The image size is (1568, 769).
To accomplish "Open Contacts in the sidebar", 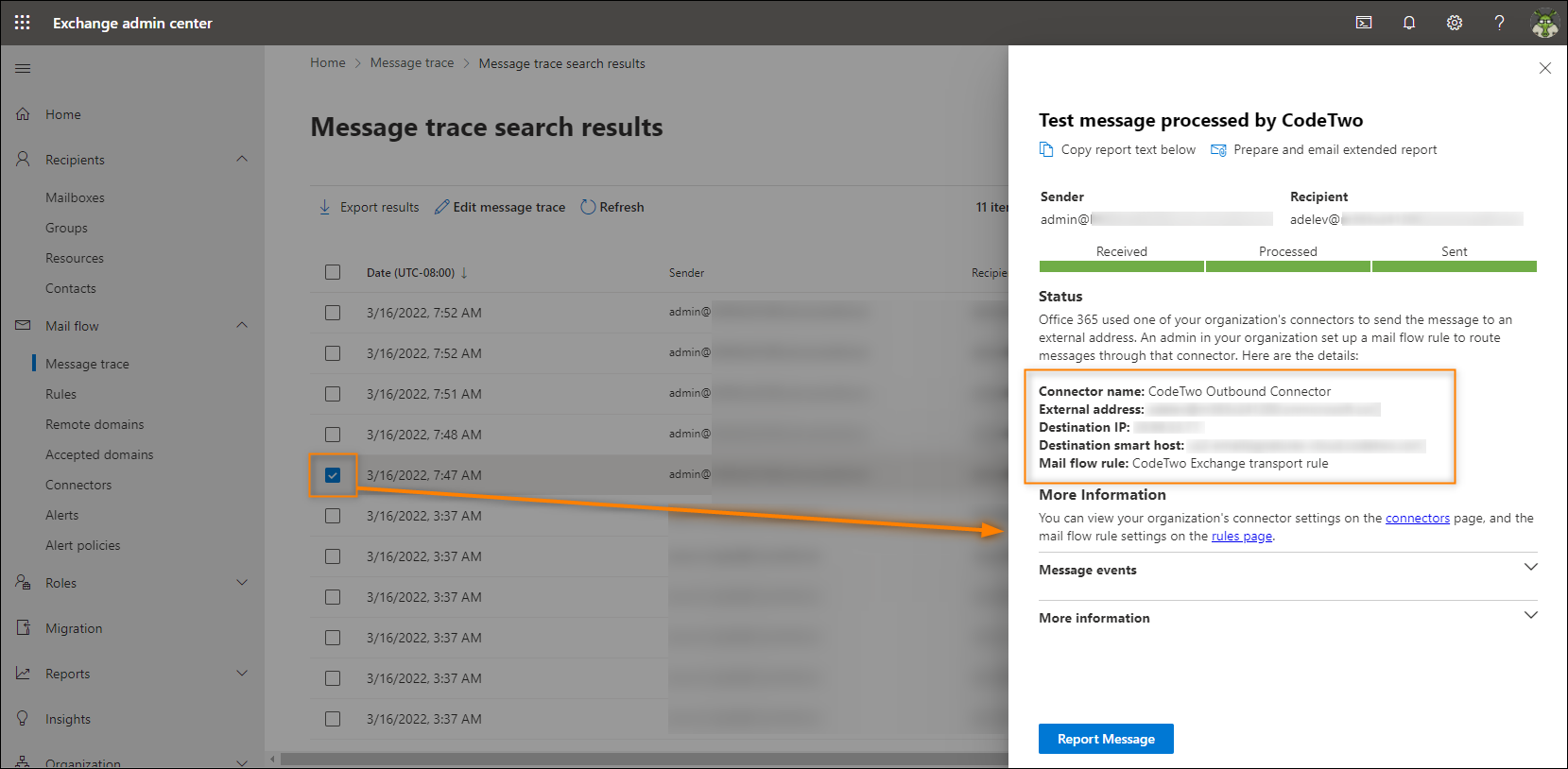I will [x=71, y=288].
